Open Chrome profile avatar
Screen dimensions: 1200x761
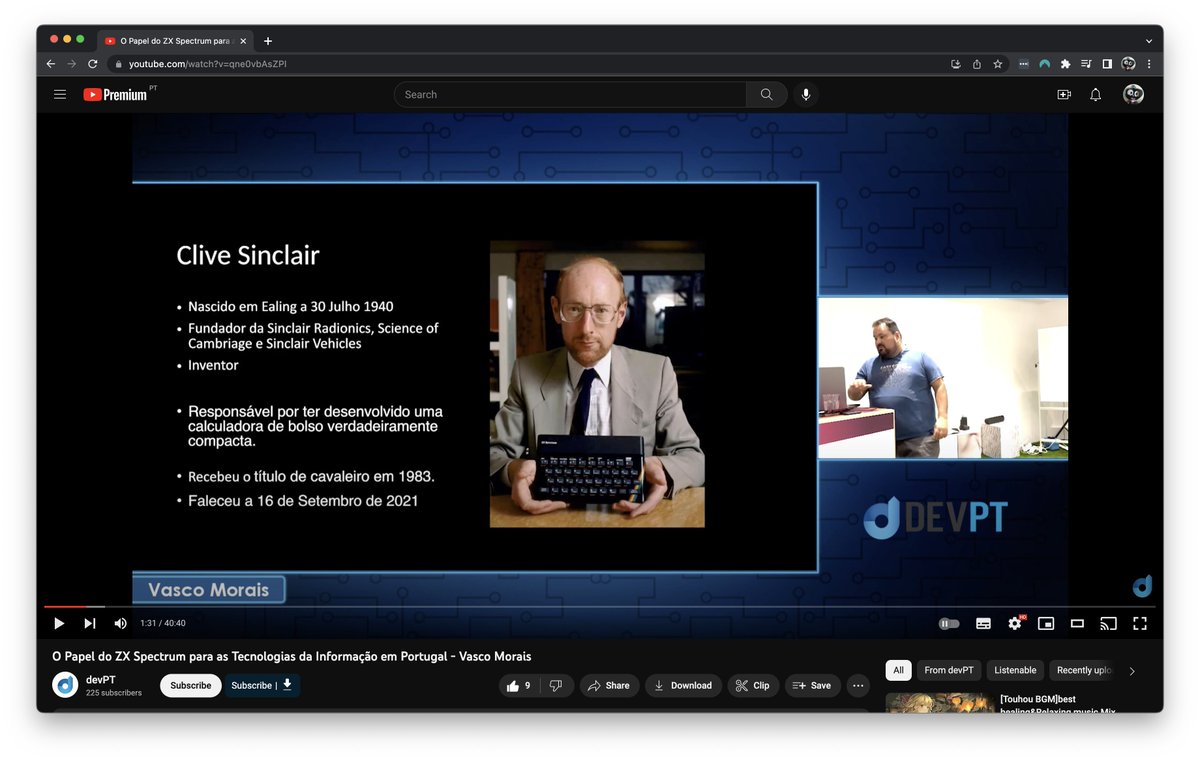coord(1128,64)
